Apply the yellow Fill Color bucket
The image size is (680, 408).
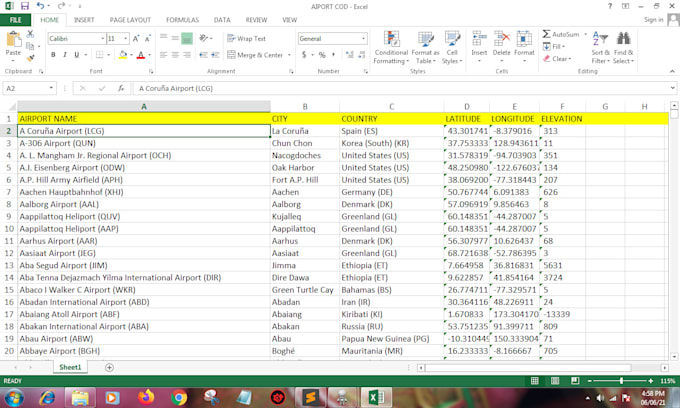[x=123, y=55]
